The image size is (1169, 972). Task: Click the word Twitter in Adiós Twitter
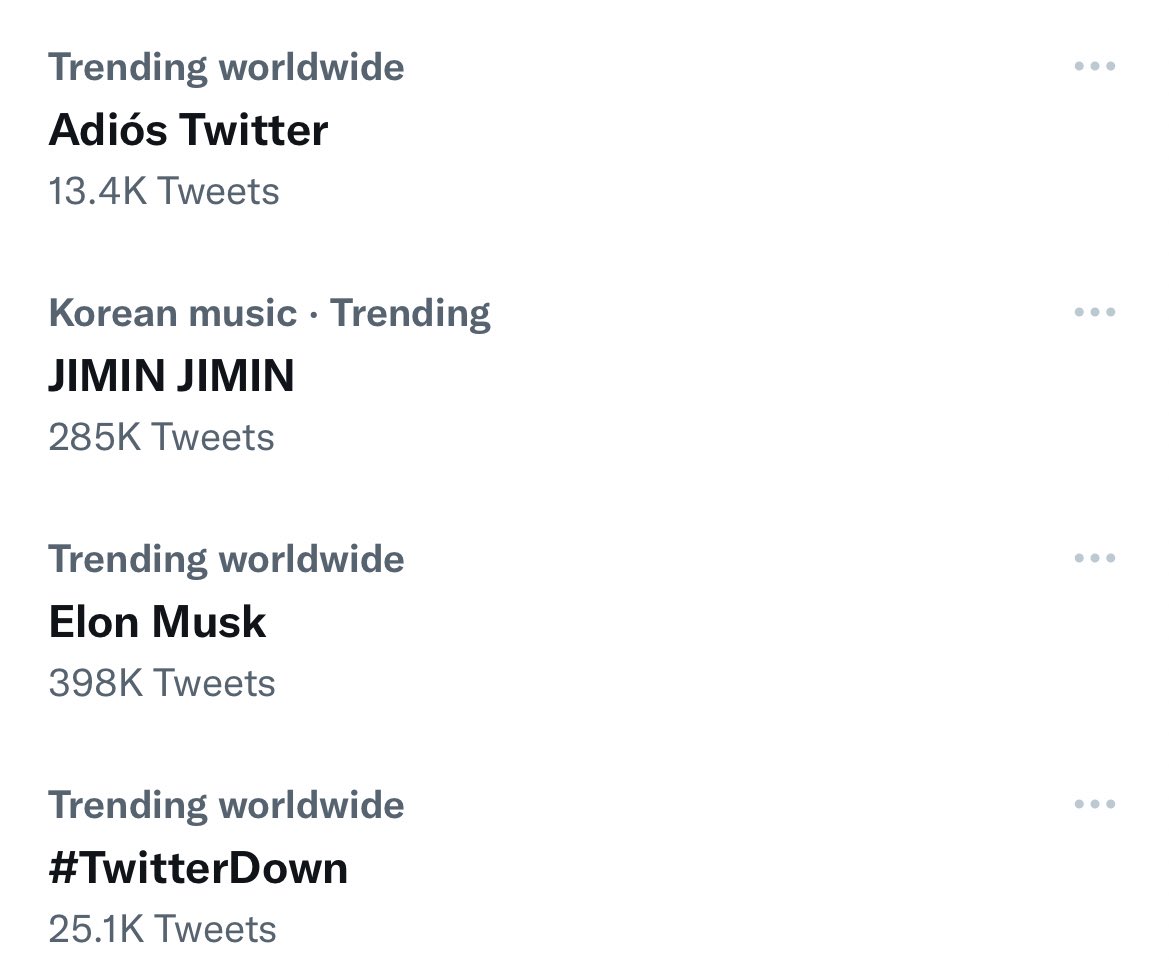point(254,130)
